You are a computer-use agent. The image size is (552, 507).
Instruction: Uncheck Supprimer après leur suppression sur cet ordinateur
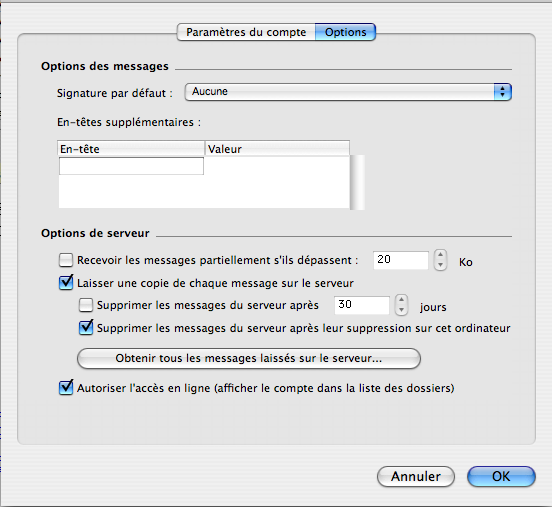[x=86, y=328]
